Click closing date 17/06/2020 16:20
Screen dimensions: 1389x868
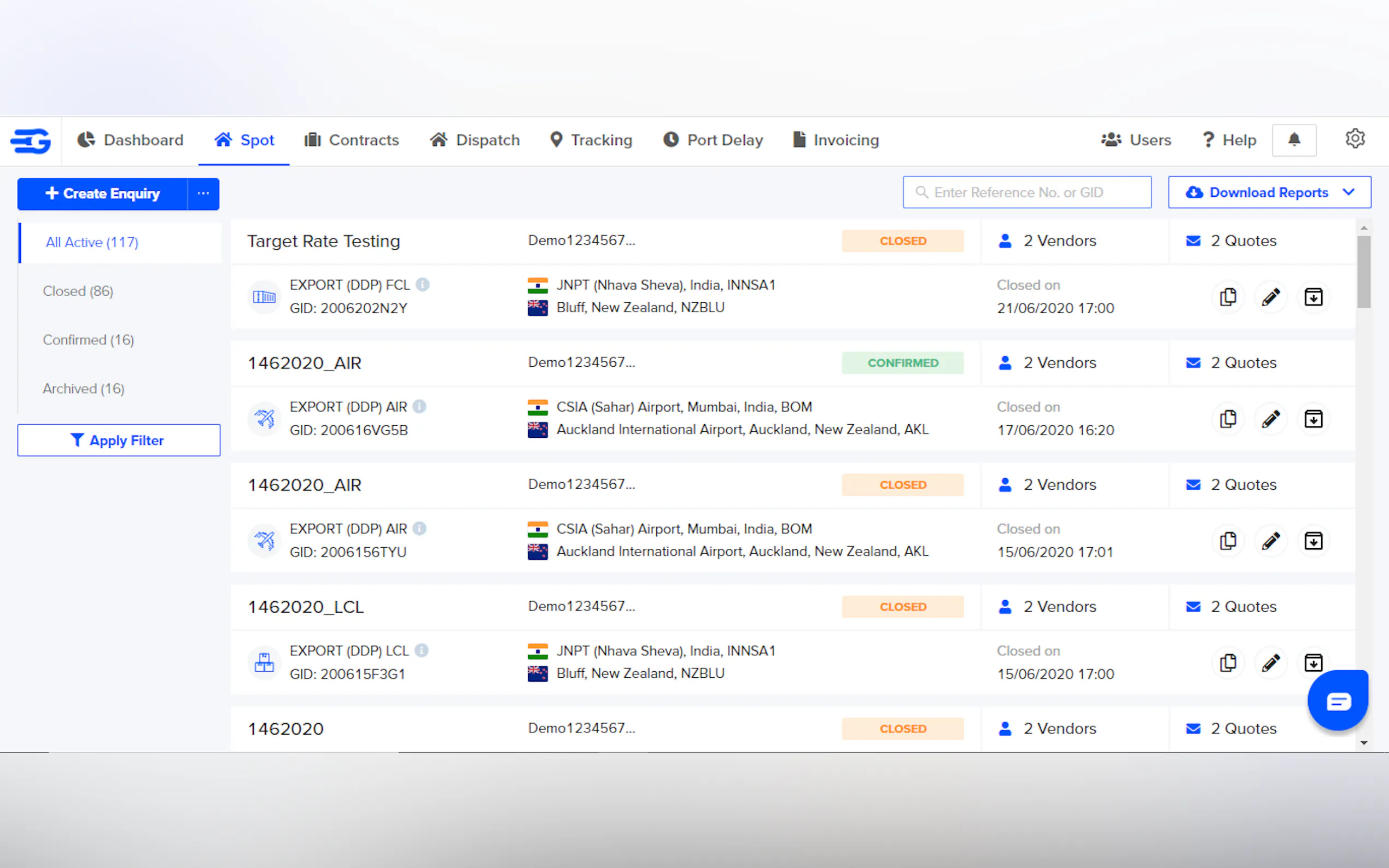[x=1055, y=430]
